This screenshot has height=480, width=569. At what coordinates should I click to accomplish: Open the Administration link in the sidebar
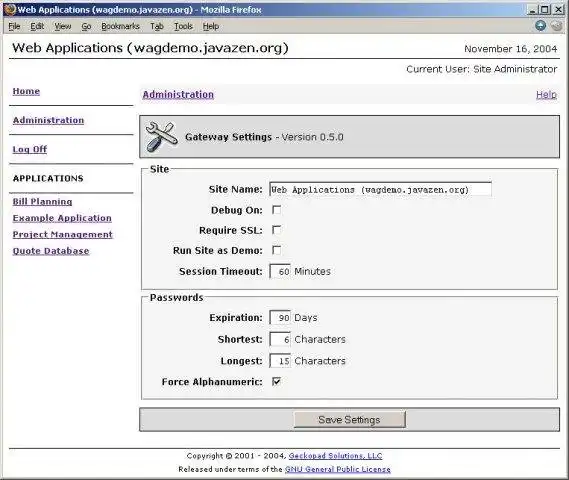48,120
